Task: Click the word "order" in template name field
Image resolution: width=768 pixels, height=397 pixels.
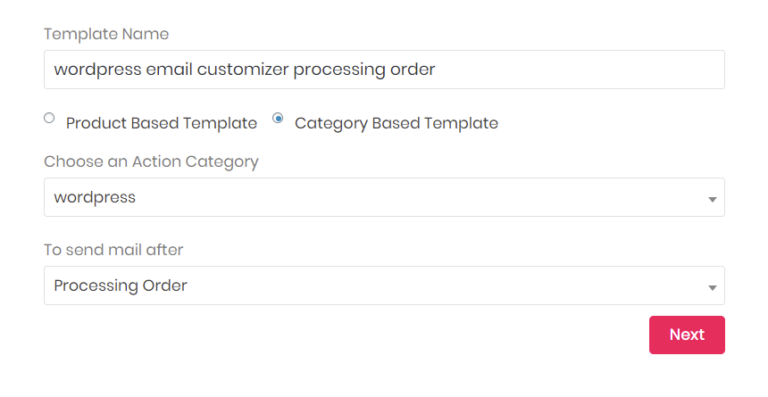Action: (412, 70)
